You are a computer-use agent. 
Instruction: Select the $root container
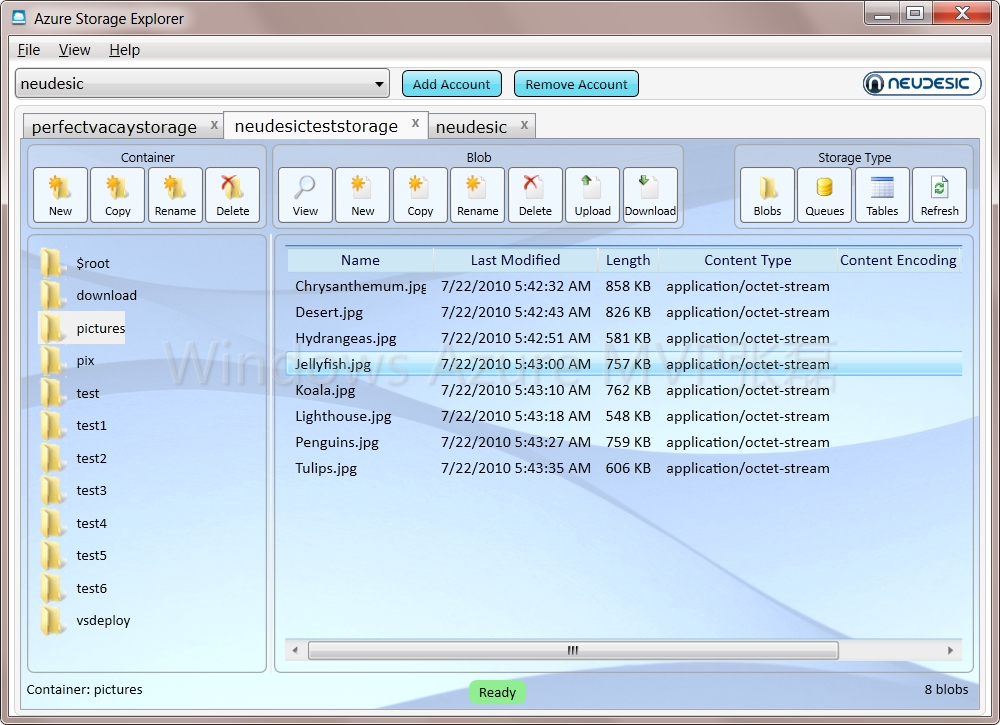coord(75,263)
